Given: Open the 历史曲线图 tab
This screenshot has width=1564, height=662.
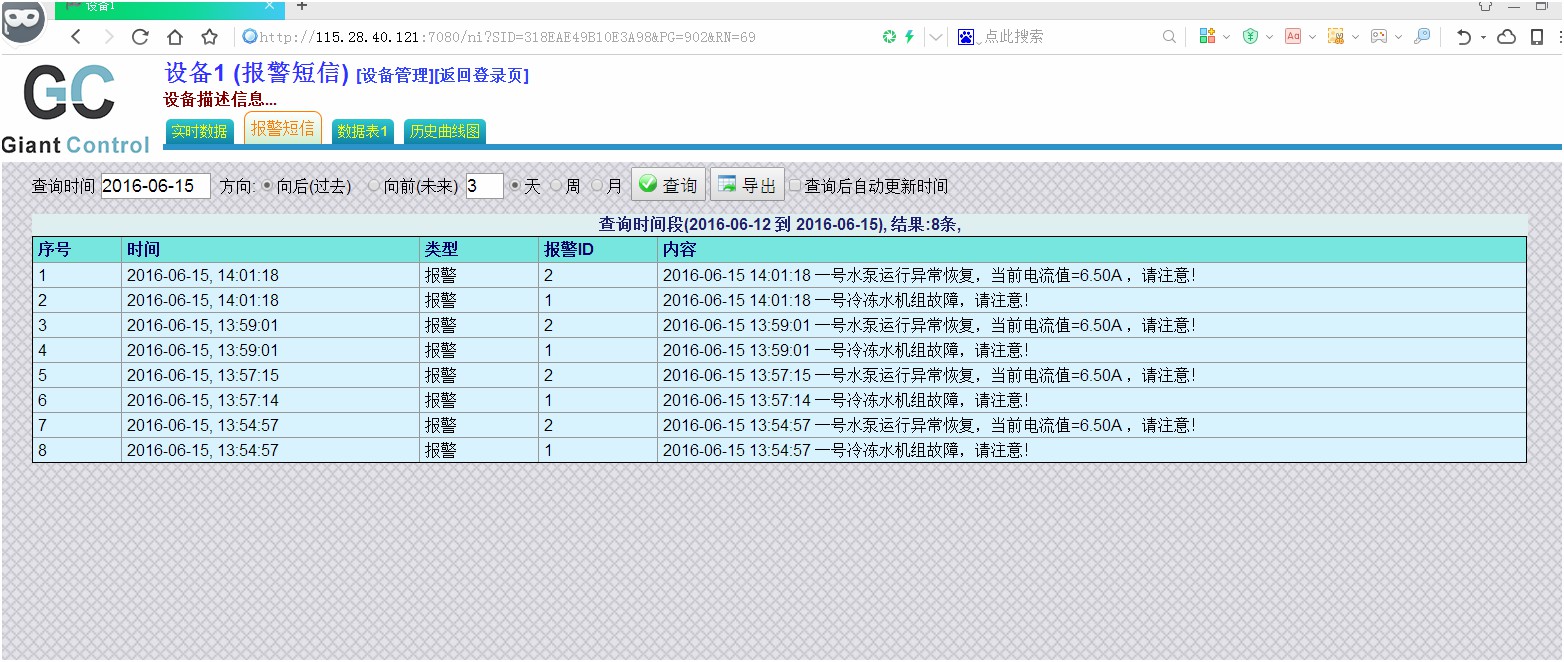Looking at the screenshot, I should (x=444, y=131).
